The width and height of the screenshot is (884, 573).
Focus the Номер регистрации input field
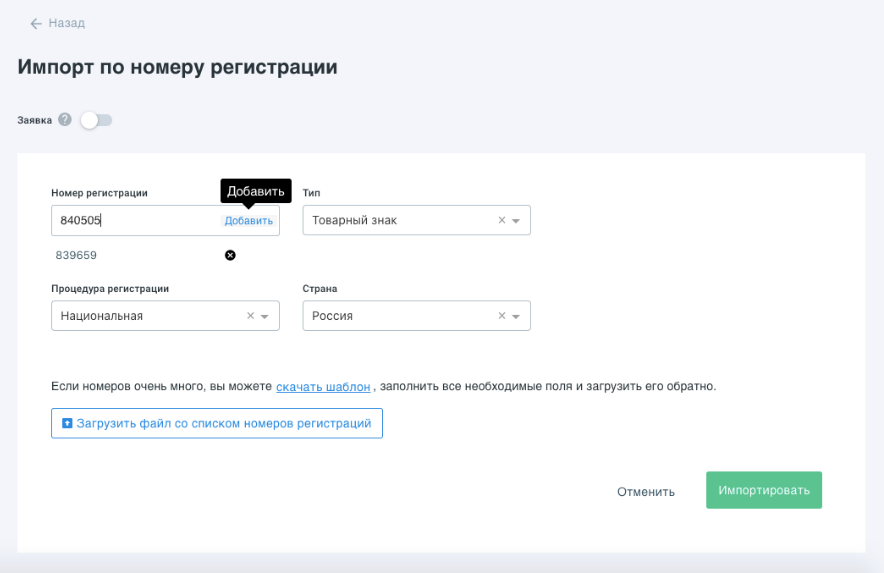point(135,221)
